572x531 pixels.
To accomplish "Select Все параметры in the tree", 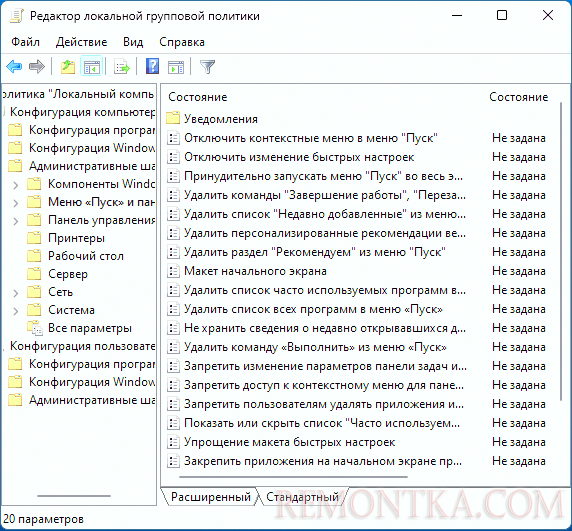I will 90,328.
